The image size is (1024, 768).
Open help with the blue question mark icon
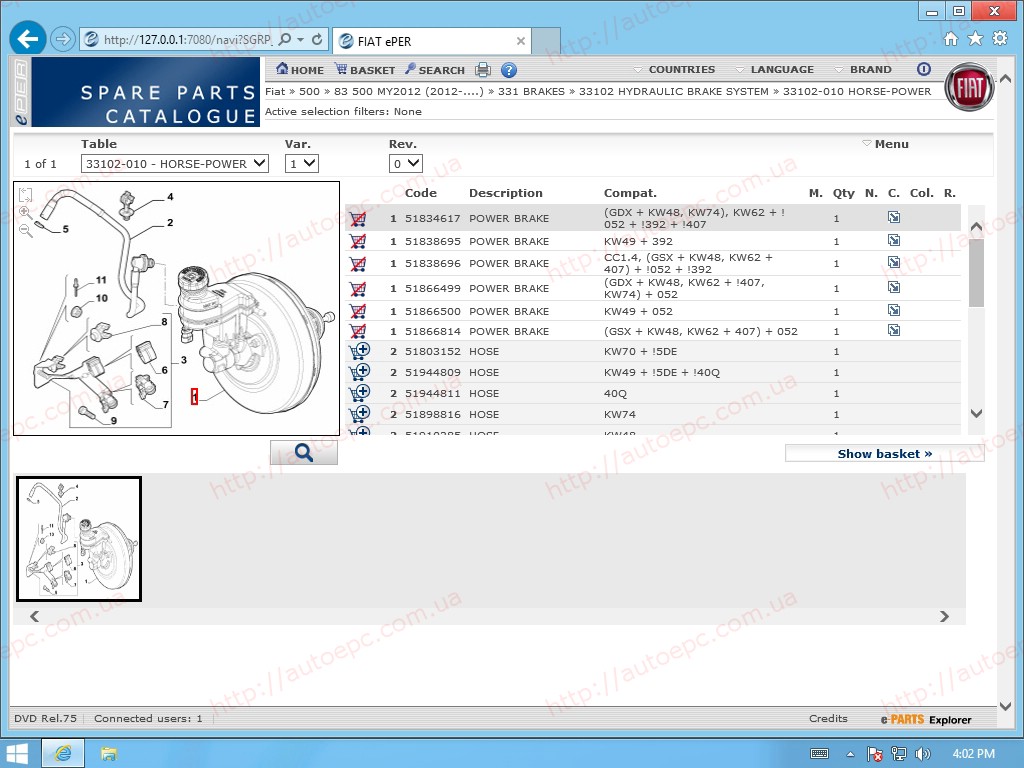pyautogui.click(x=509, y=70)
